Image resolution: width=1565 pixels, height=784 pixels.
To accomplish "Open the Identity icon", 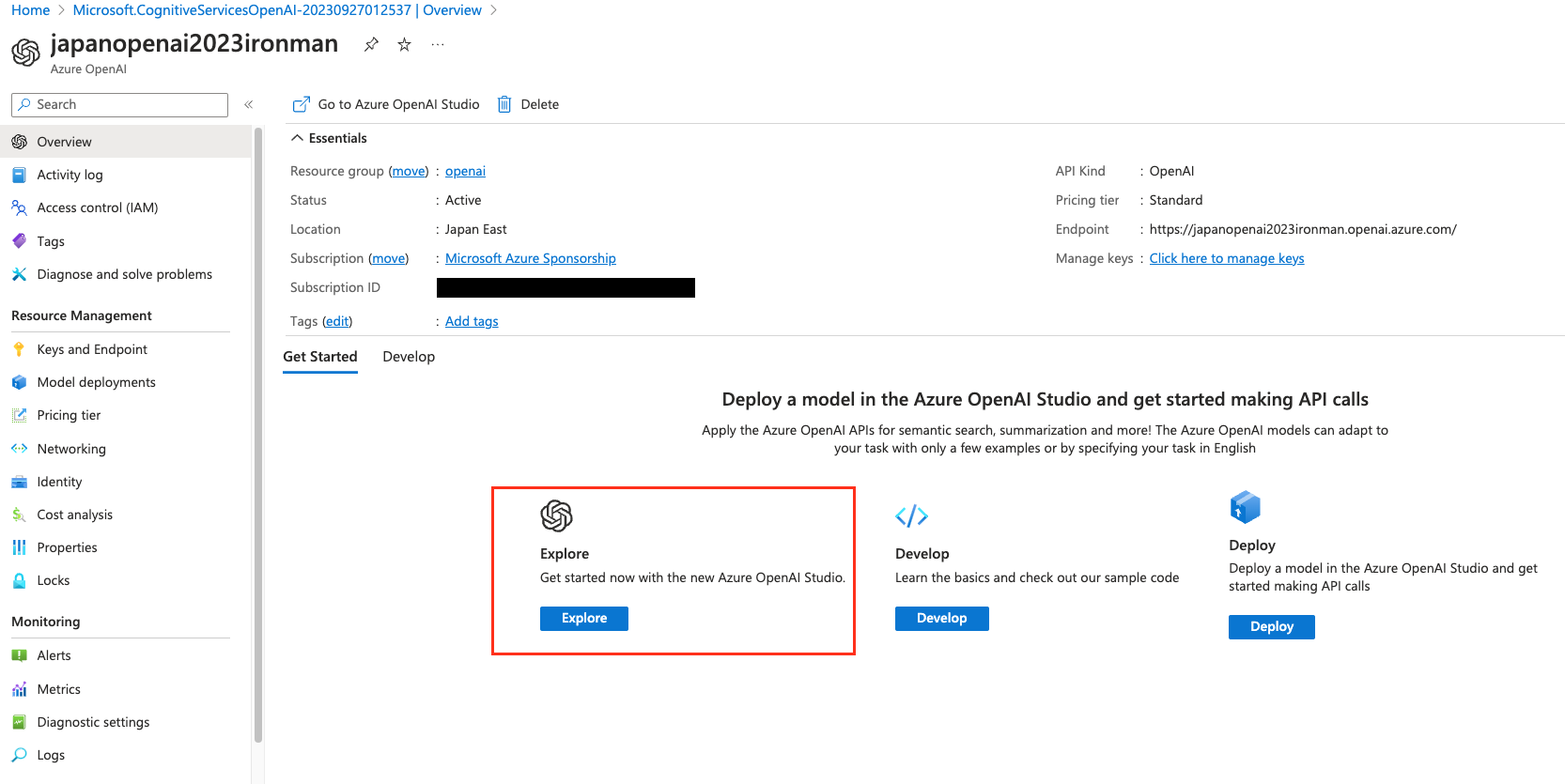I will (19, 482).
